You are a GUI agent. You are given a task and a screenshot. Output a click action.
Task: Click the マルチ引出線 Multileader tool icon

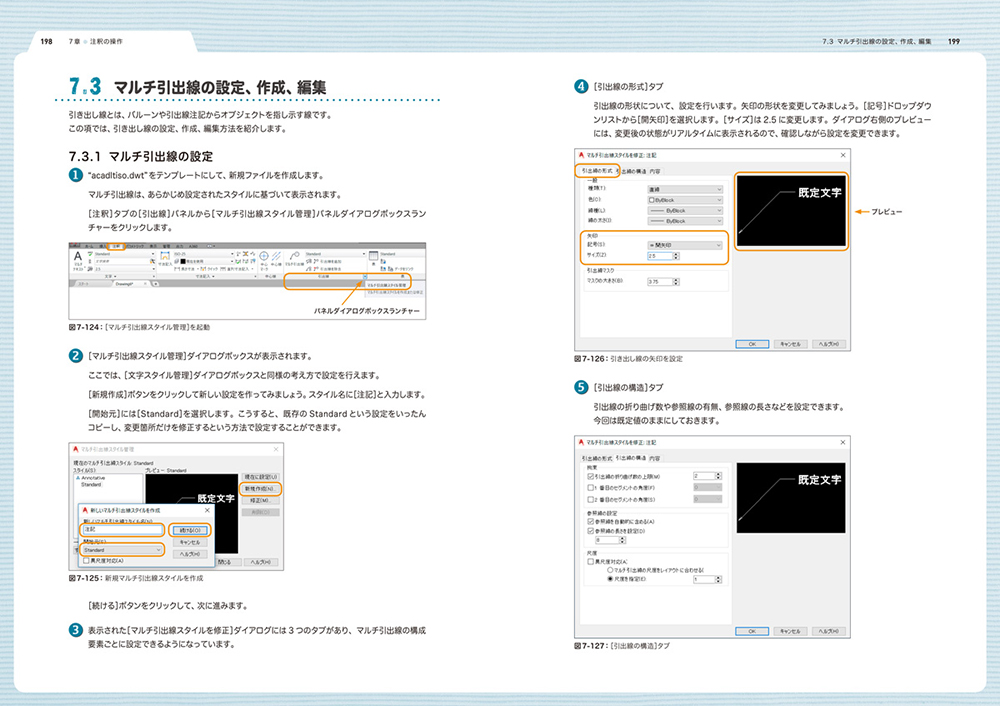(x=294, y=256)
